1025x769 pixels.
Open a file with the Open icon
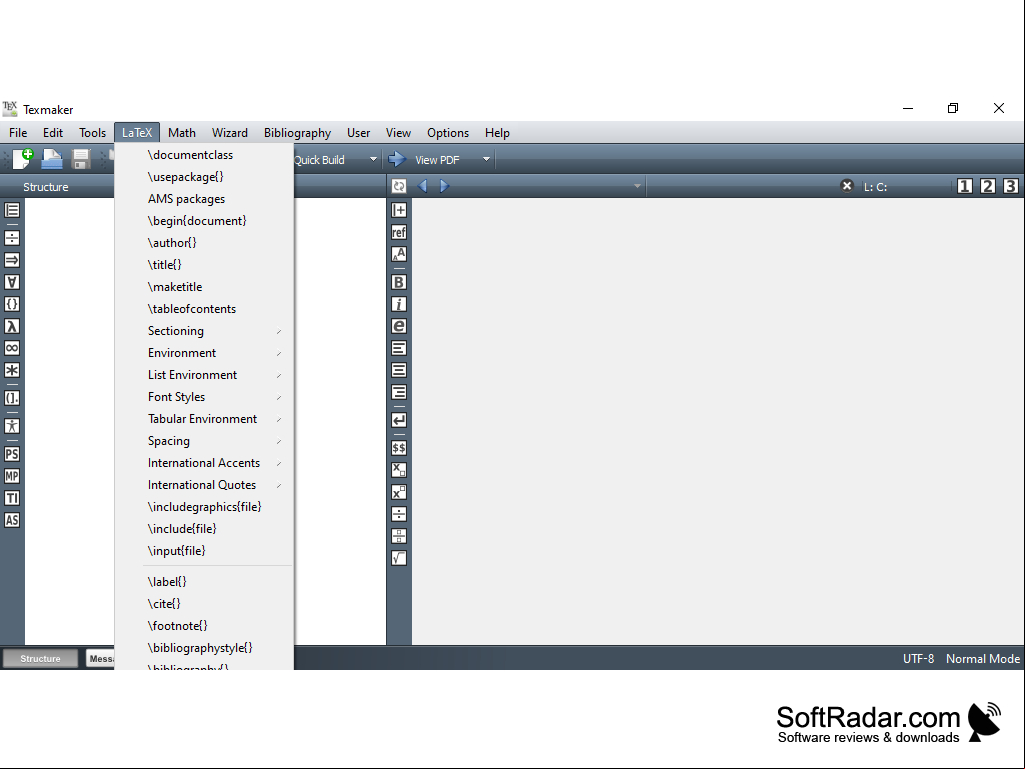[x=52, y=159]
